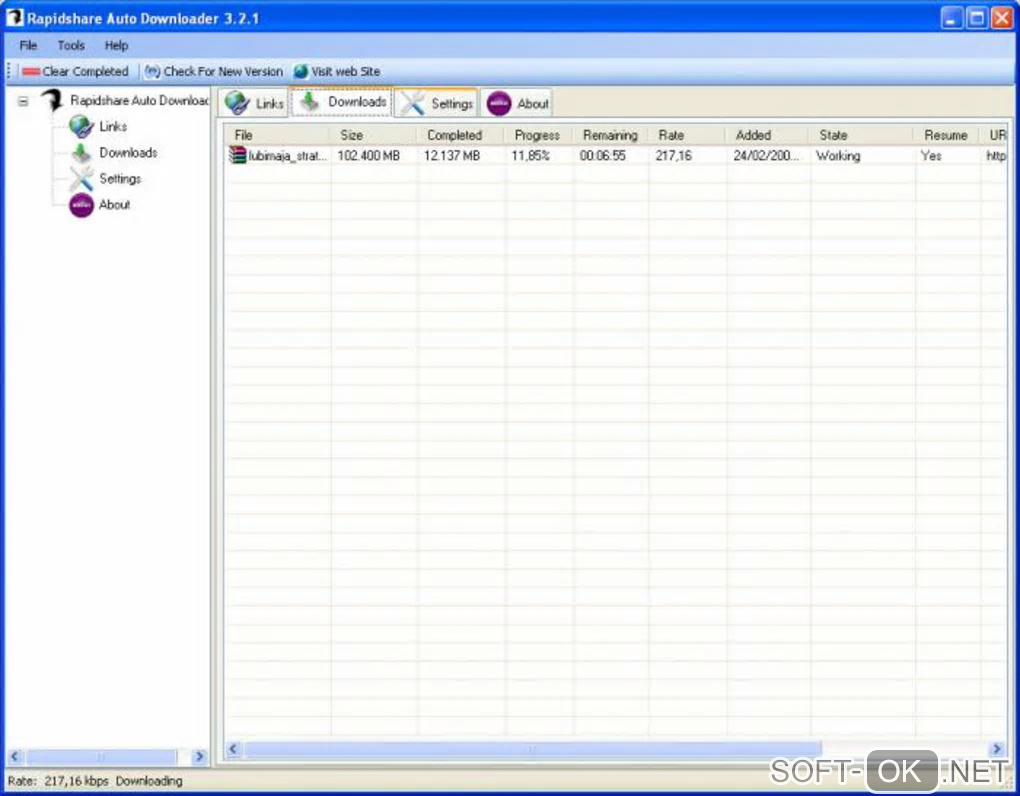1020x796 pixels.
Task: Click the Visit web Site globe icon
Action: (301, 72)
